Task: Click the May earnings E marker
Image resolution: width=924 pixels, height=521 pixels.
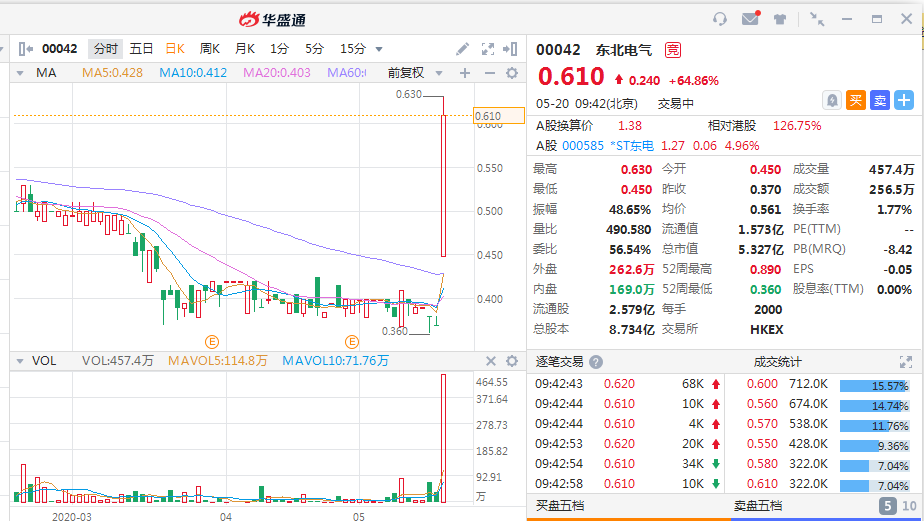Action: coord(352,342)
